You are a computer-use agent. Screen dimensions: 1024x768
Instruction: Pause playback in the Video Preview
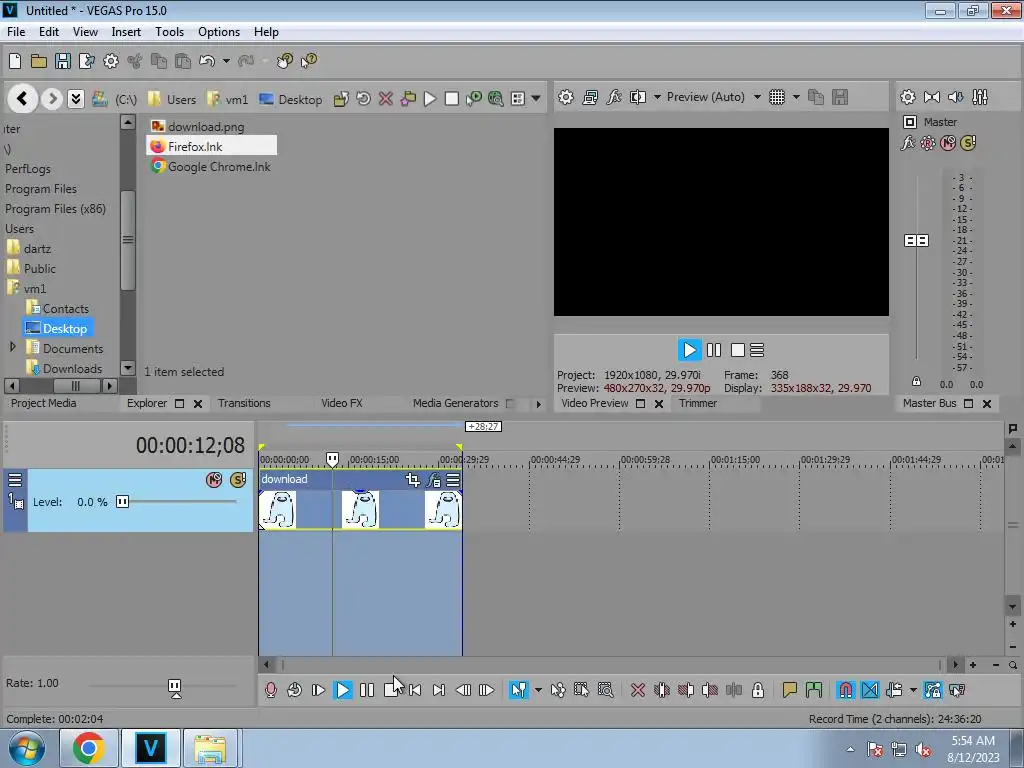point(714,350)
